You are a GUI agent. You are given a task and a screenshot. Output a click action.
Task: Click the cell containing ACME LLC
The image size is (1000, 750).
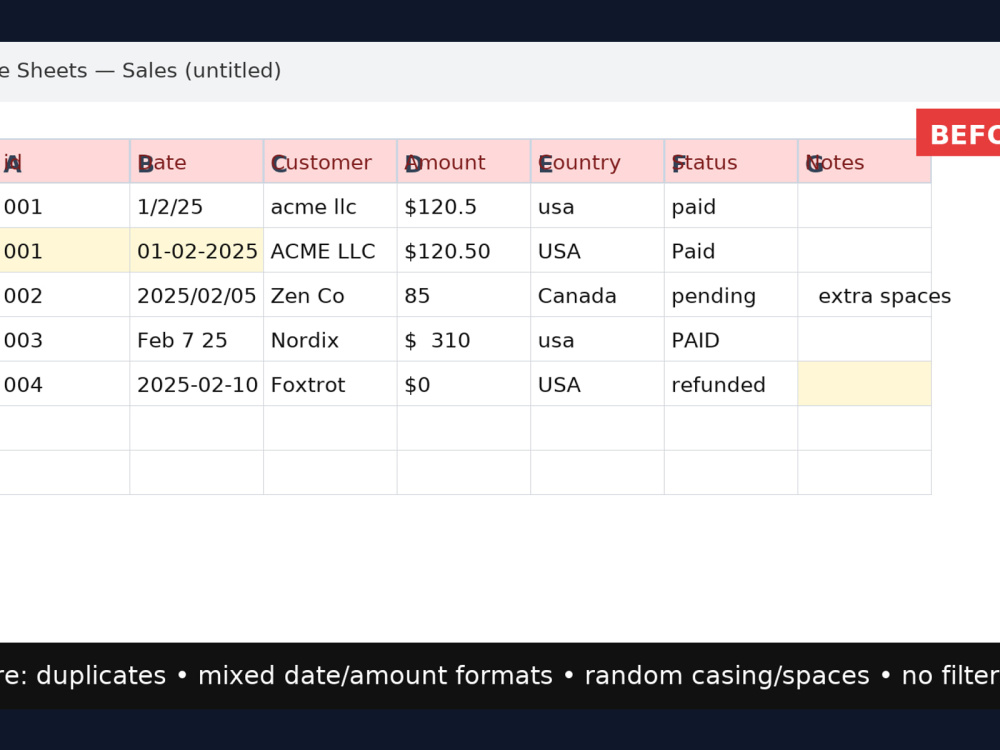click(x=330, y=250)
